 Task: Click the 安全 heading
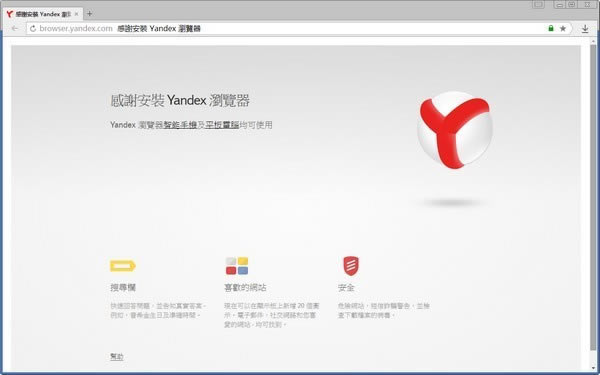tap(346, 287)
